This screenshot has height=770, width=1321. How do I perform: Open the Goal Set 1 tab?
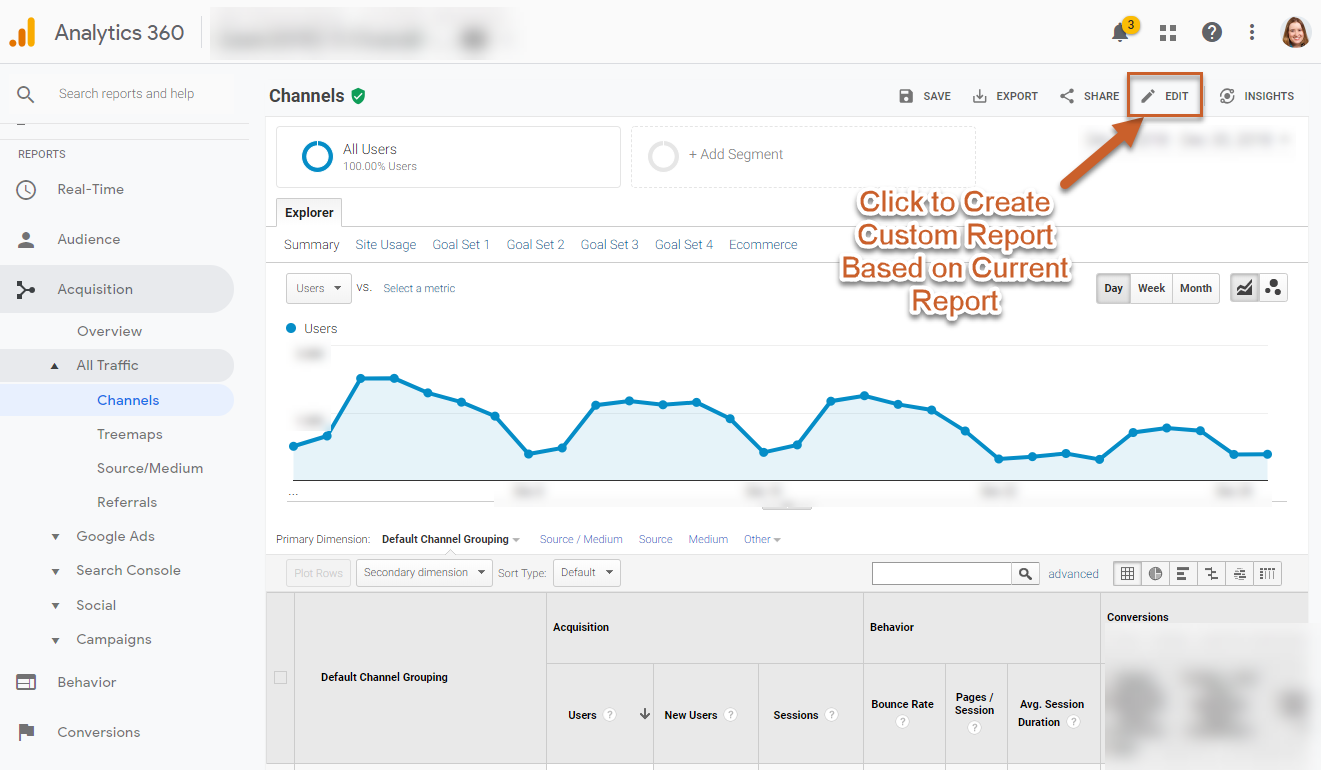coord(461,244)
